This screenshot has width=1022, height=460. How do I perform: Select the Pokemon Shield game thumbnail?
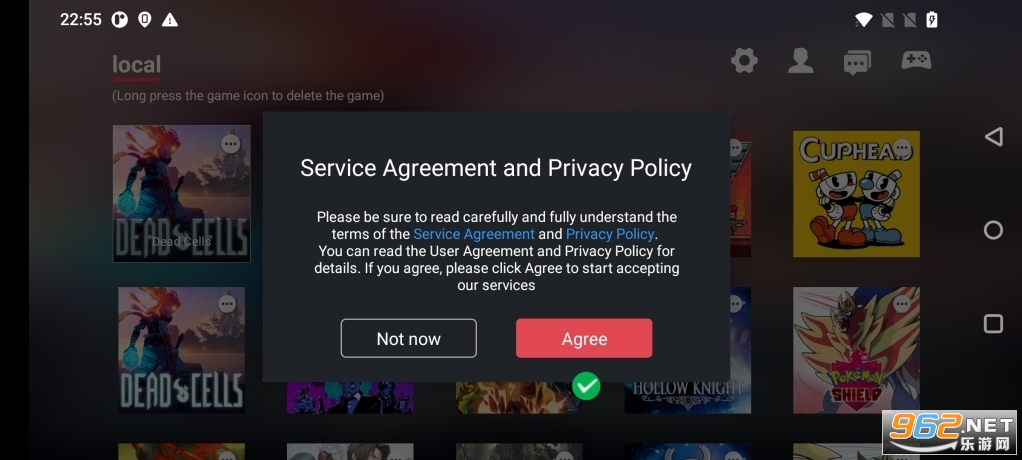(856, 350)
